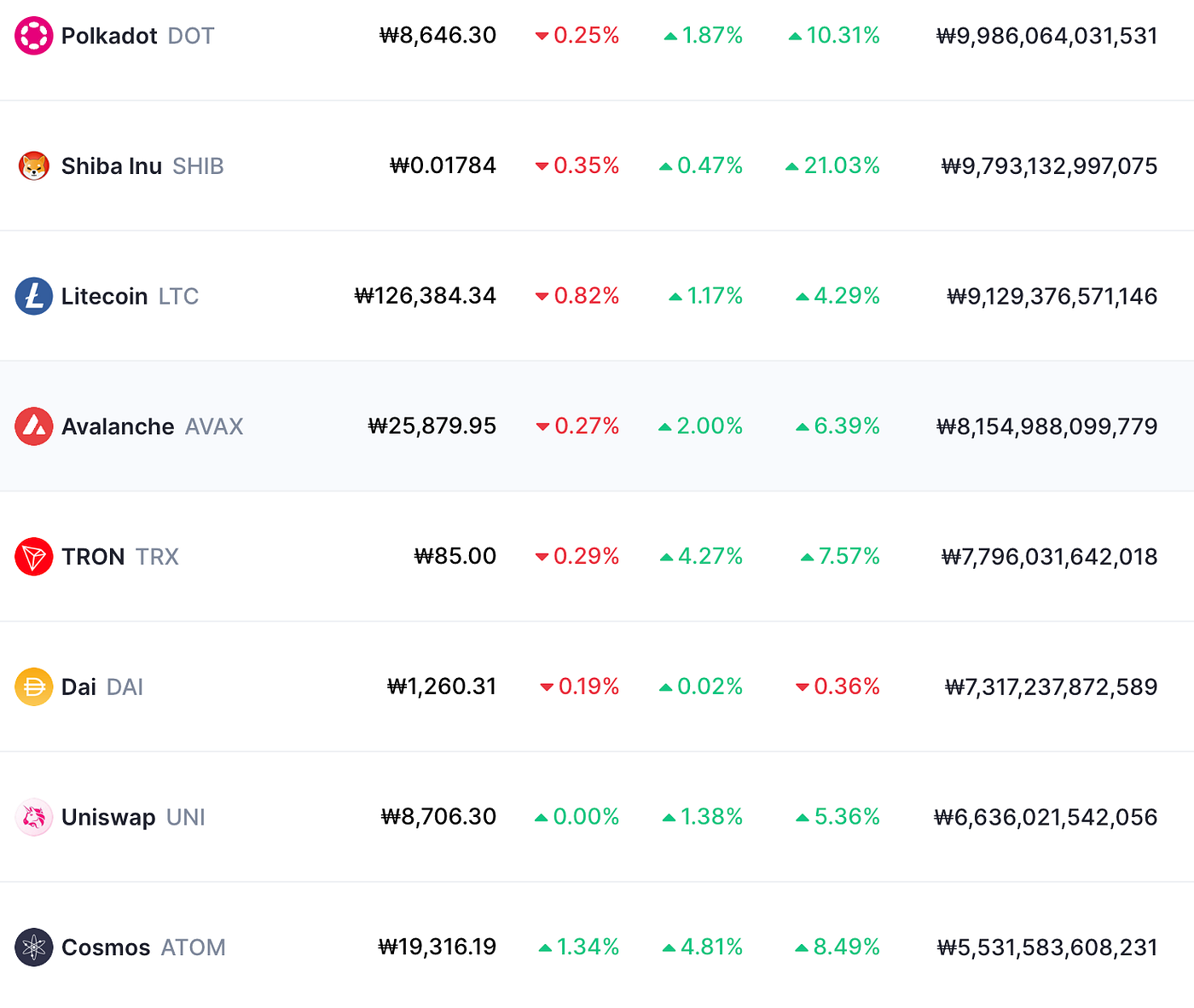Open the Uniswap coin page

[108, 817]
